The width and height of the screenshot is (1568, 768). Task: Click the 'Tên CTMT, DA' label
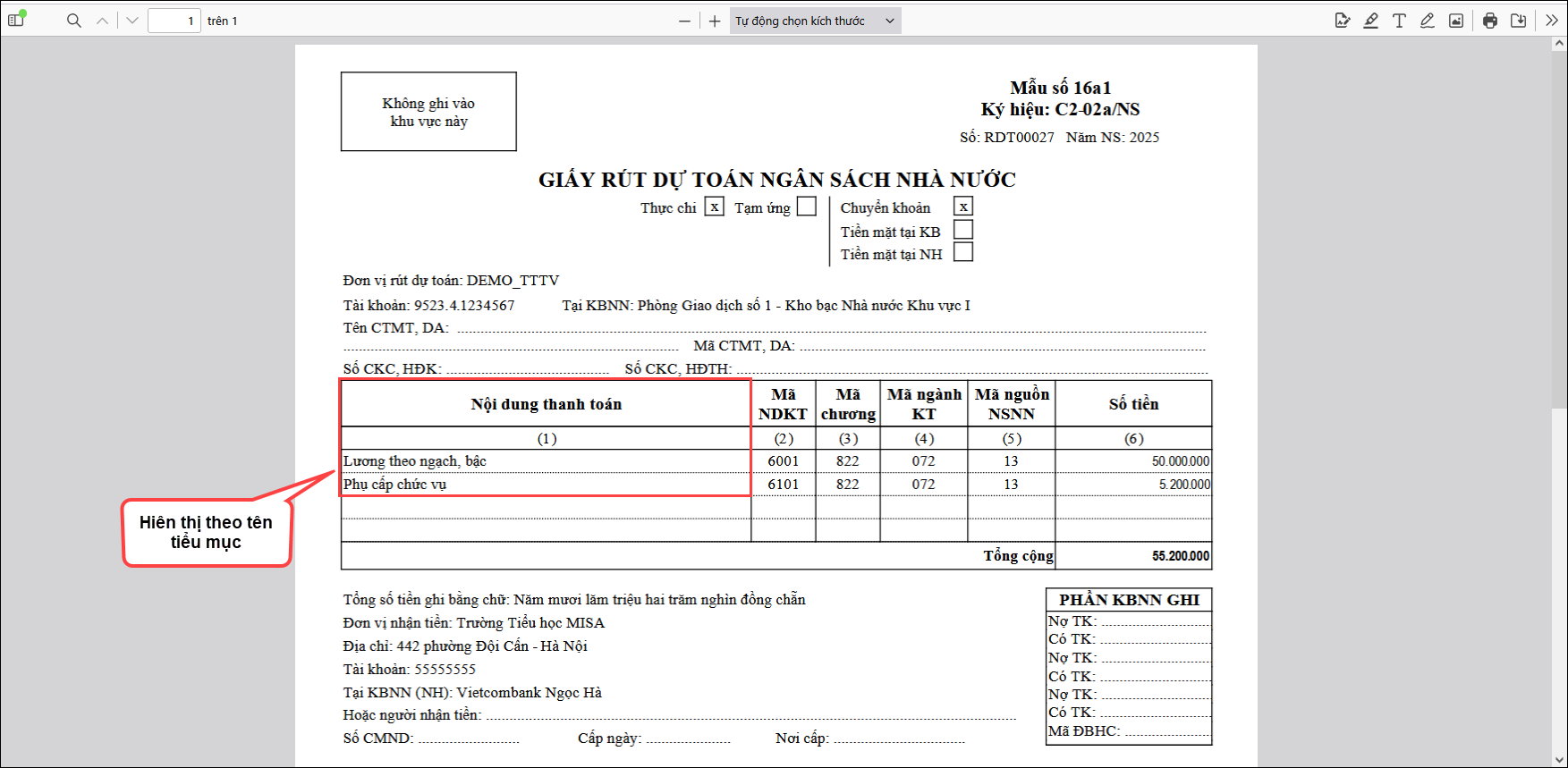[x=396, y=327]
